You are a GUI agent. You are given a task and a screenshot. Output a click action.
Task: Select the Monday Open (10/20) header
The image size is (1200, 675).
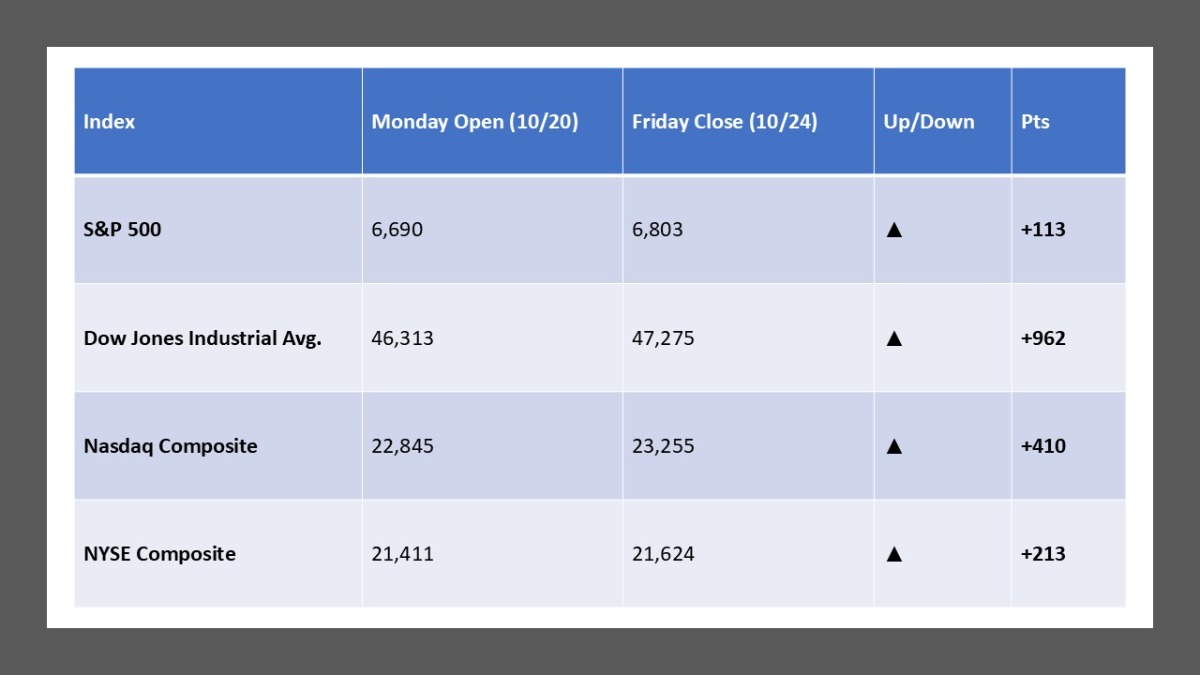point(475,122)
